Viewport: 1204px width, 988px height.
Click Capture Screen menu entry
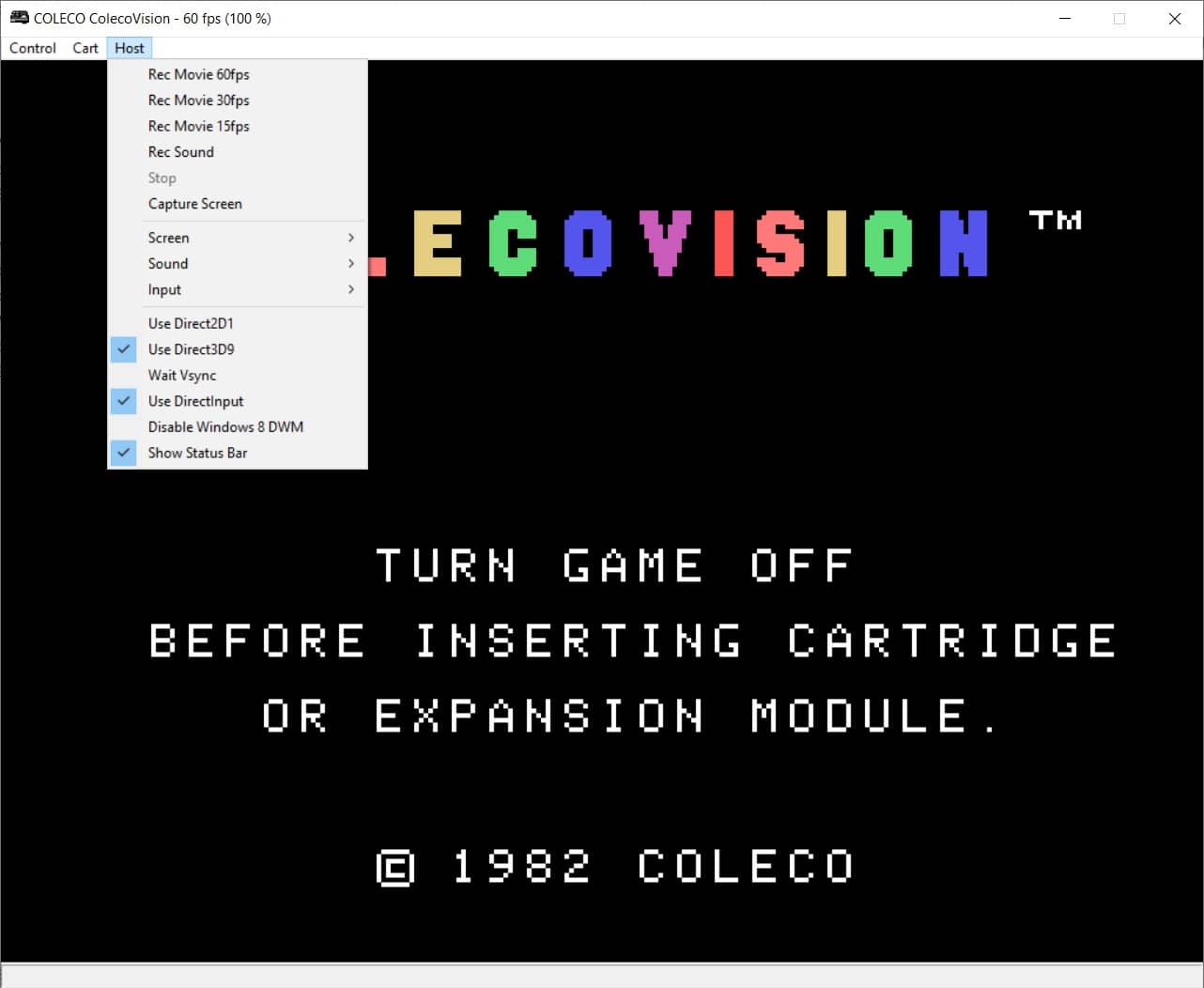click(194, 204)
